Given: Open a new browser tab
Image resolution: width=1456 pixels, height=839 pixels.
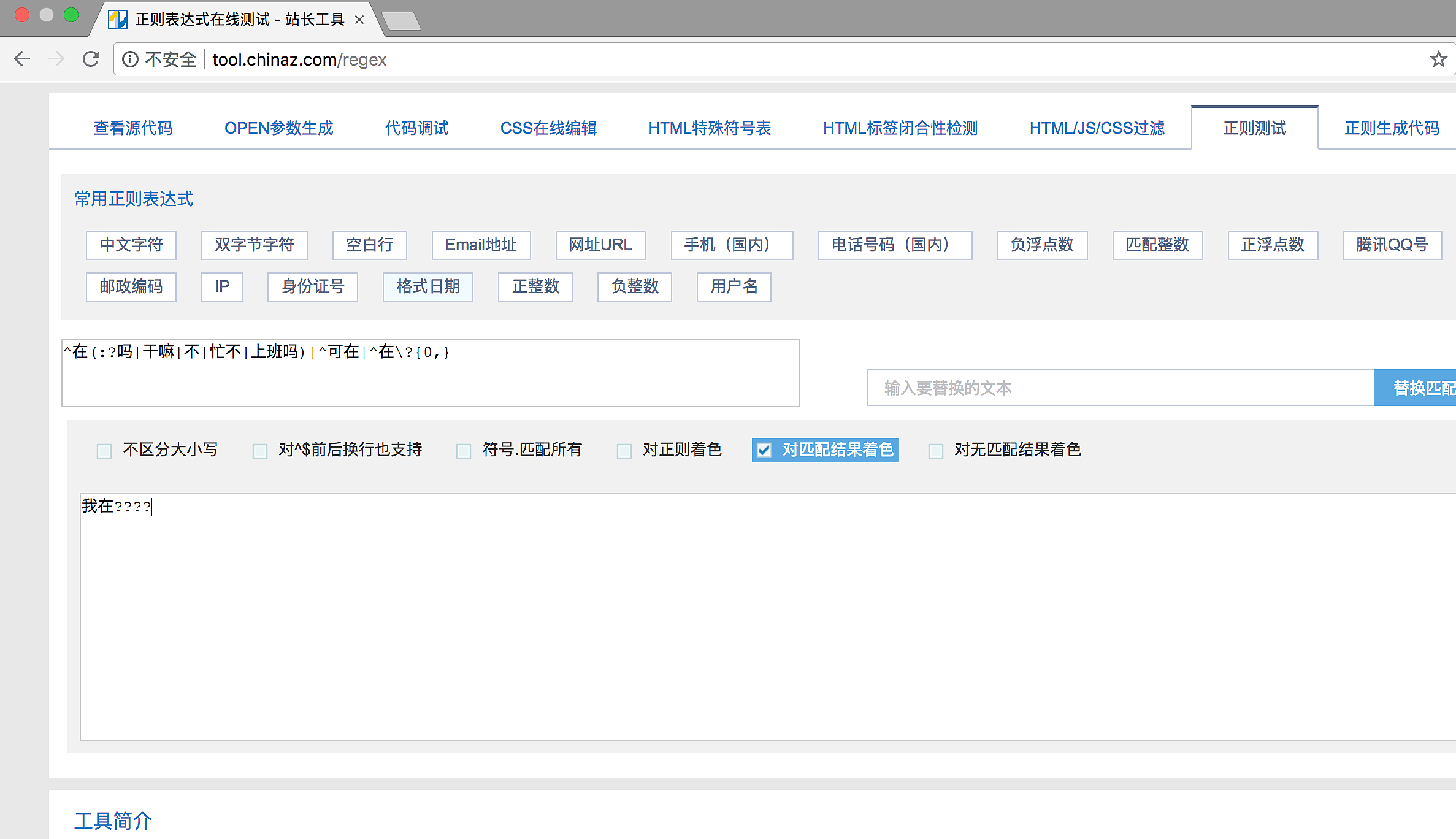Looking at the screenshot, I should coord(402,21).
